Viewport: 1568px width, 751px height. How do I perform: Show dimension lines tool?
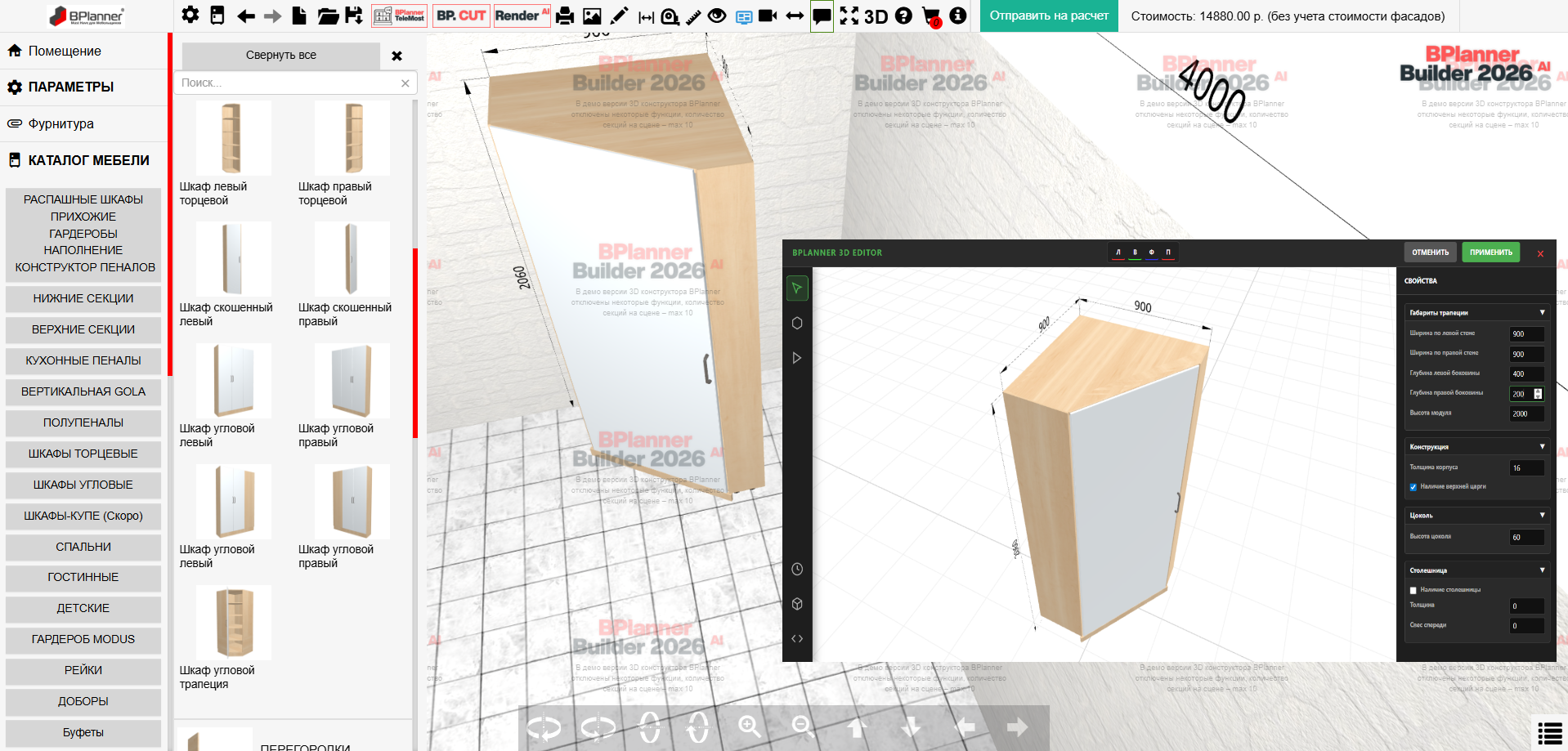646,16
